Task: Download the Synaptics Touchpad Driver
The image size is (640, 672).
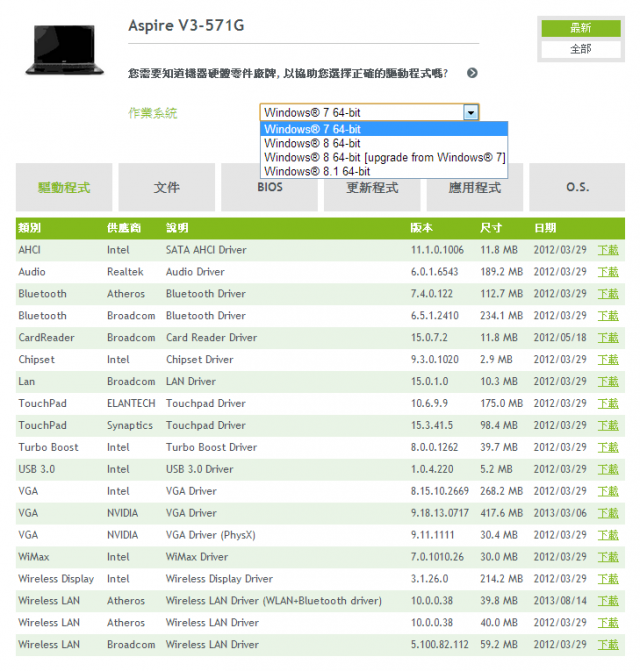Action: pos(608,426)
